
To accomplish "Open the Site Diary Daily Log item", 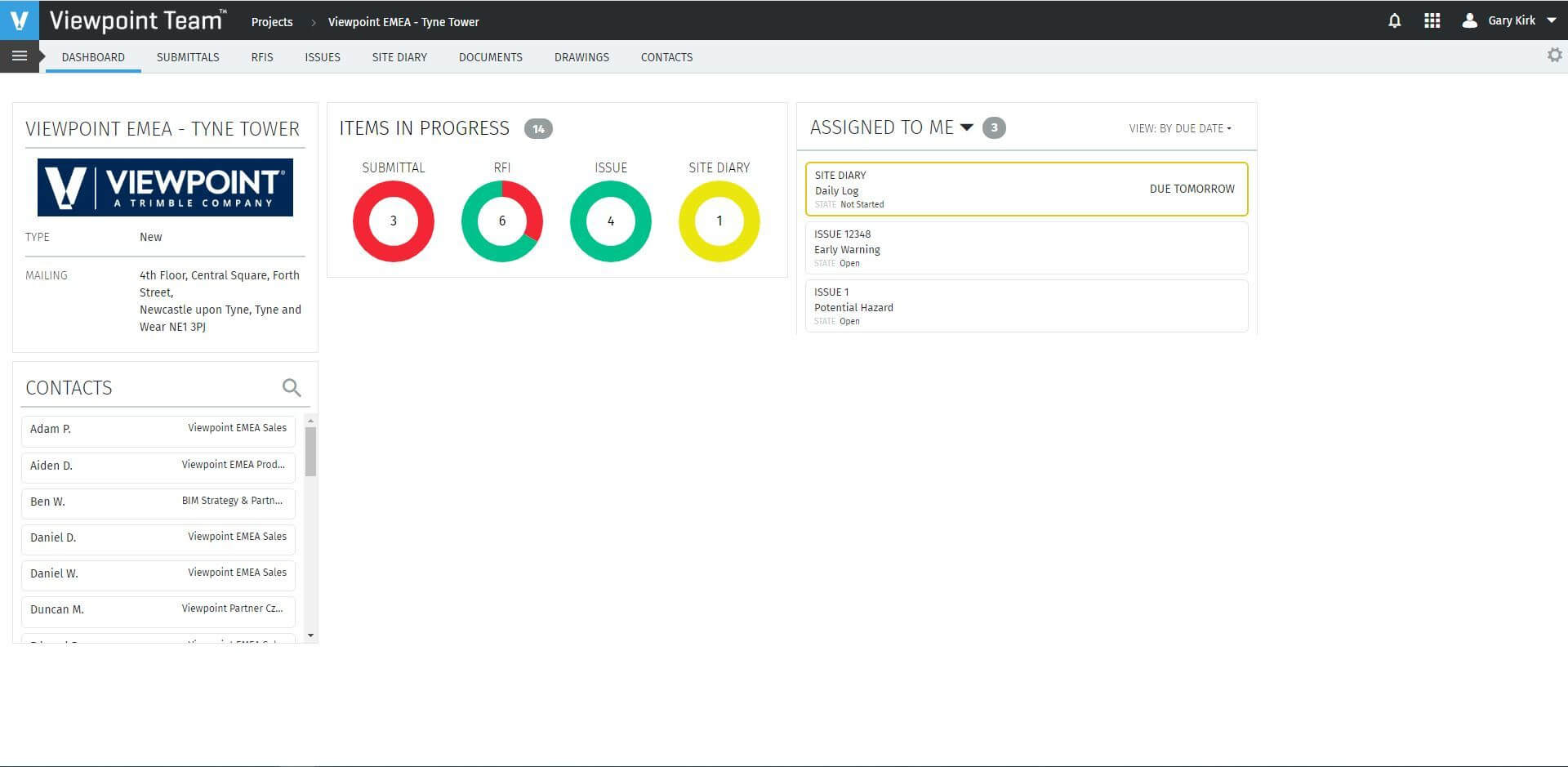I will click(1027, 189).
